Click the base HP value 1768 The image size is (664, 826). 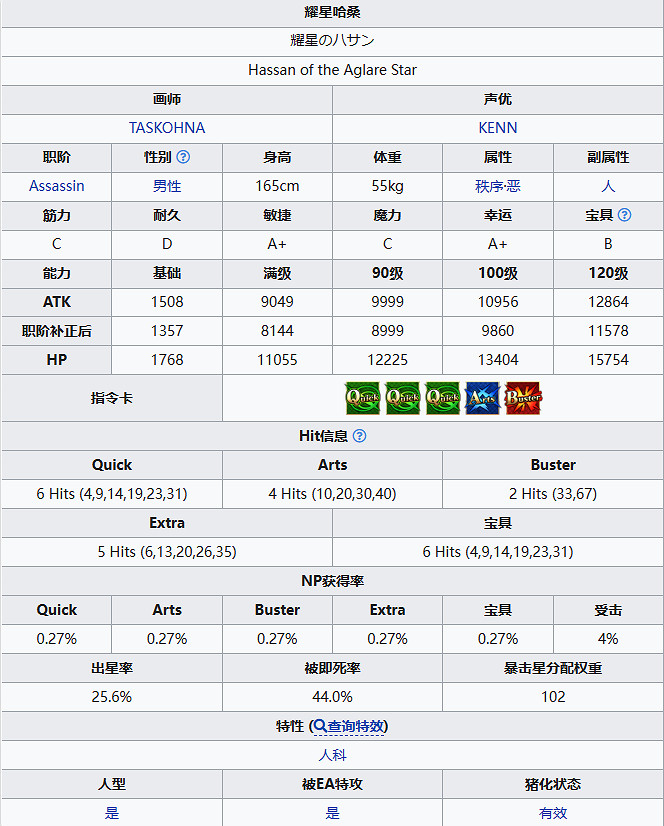167,360
